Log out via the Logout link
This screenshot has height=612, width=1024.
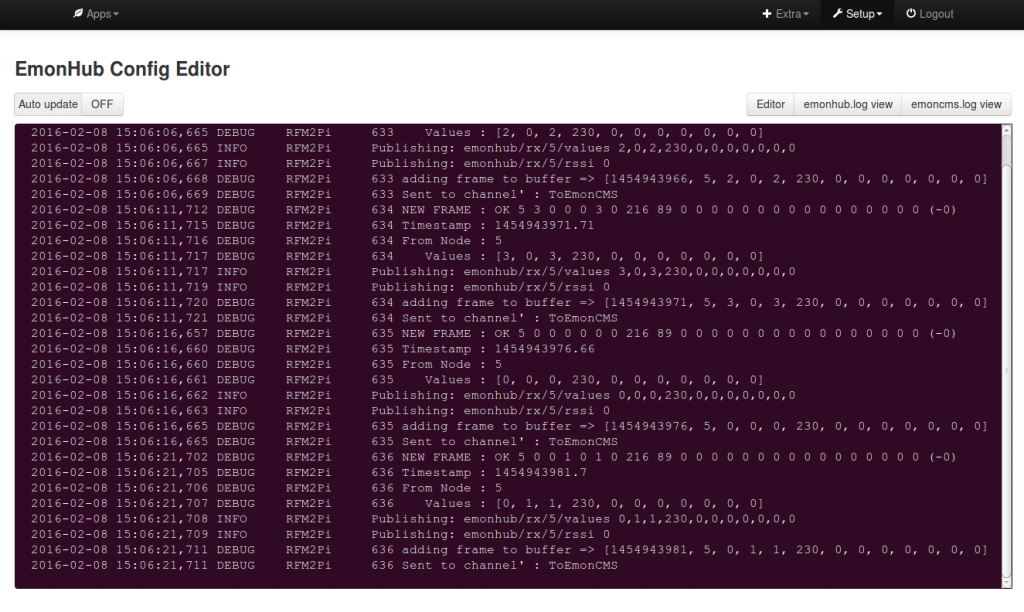click(930, 14)
